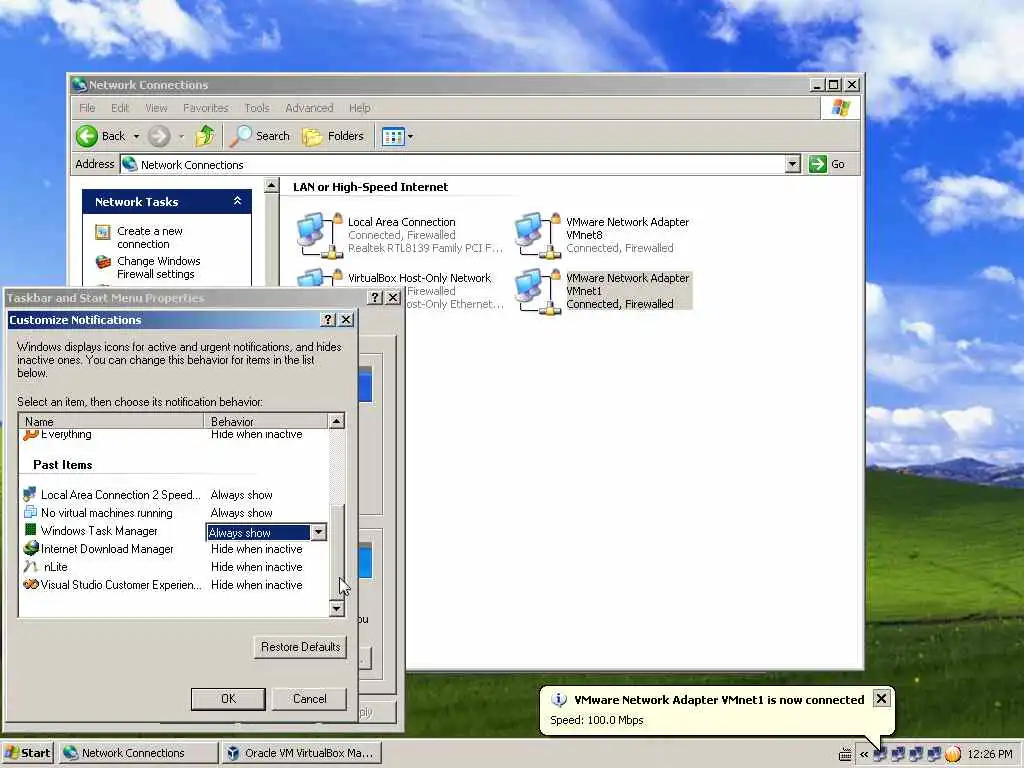Click the Views icon in toolbar

[393, 136]
